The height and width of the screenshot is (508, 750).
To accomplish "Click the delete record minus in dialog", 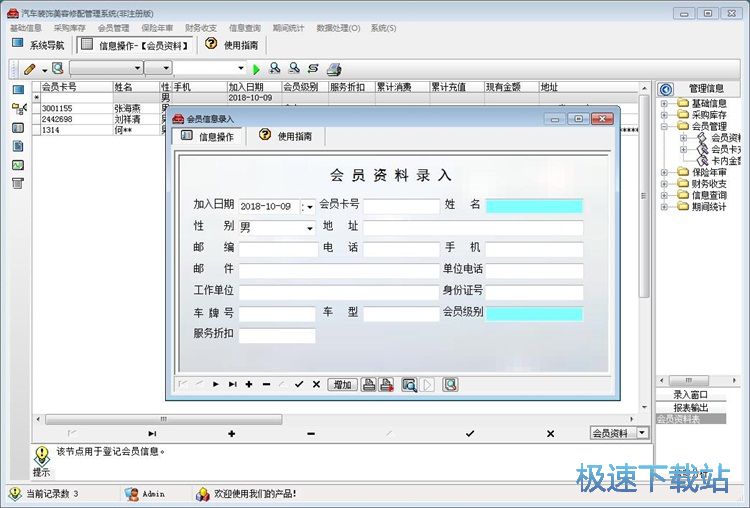I will [266, 385].
